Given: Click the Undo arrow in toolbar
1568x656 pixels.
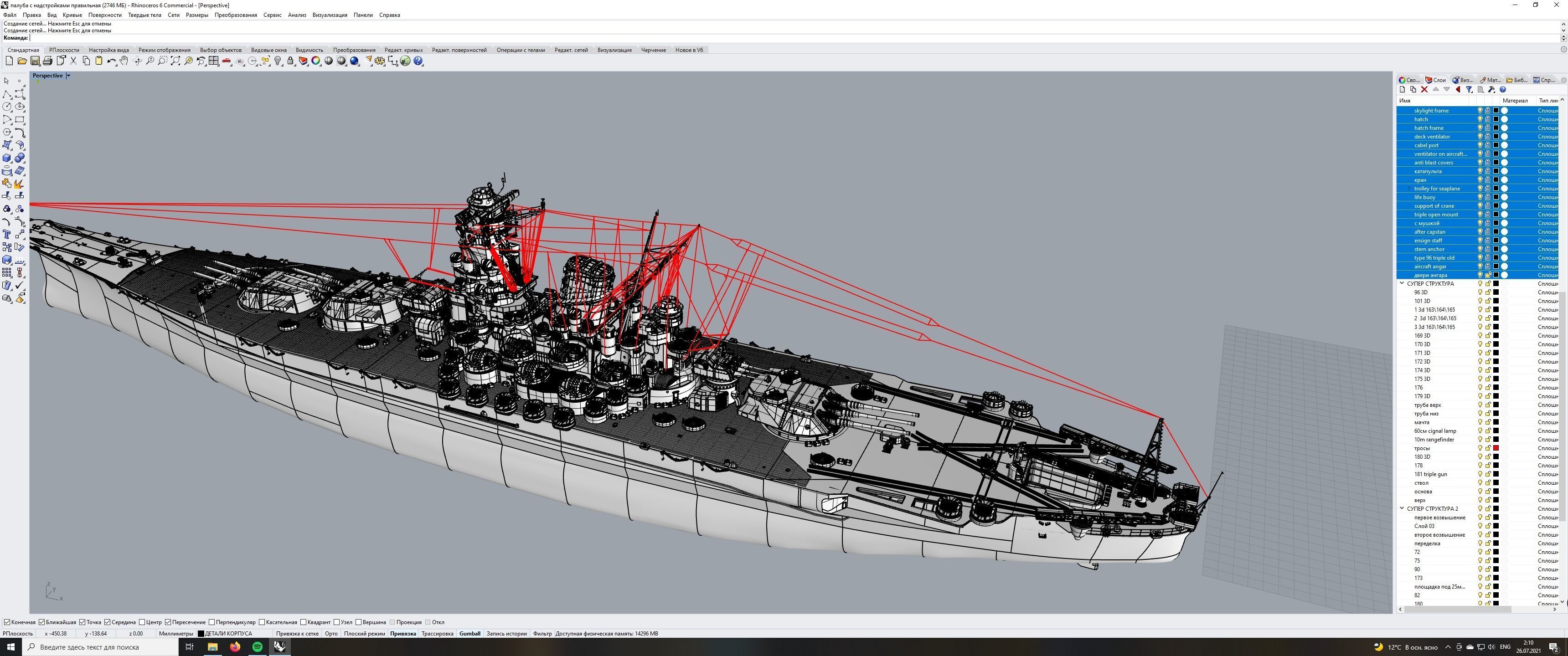Looking at the screenshot, I should tap(110, 61).
